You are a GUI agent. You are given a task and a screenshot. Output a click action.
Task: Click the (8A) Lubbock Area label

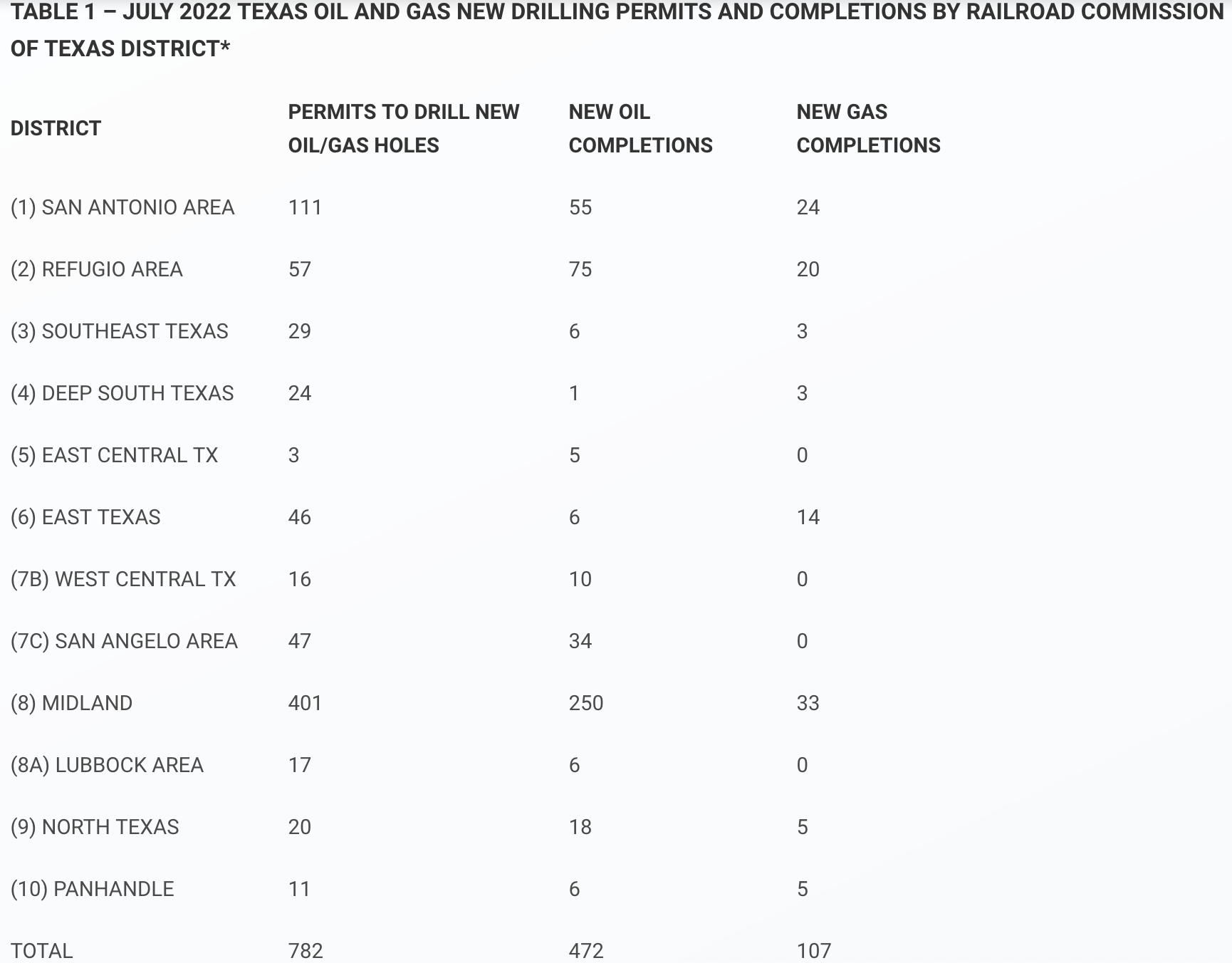pyautogui.click(x=107, y=765)
